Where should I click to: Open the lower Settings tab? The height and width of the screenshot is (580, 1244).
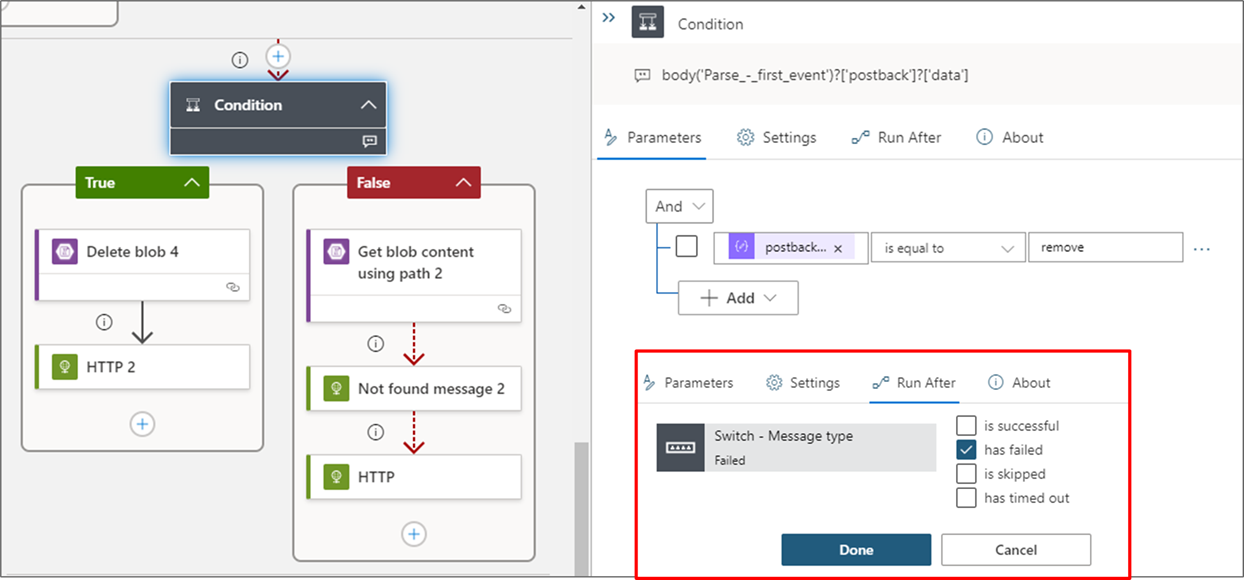(x=803, y=383)
